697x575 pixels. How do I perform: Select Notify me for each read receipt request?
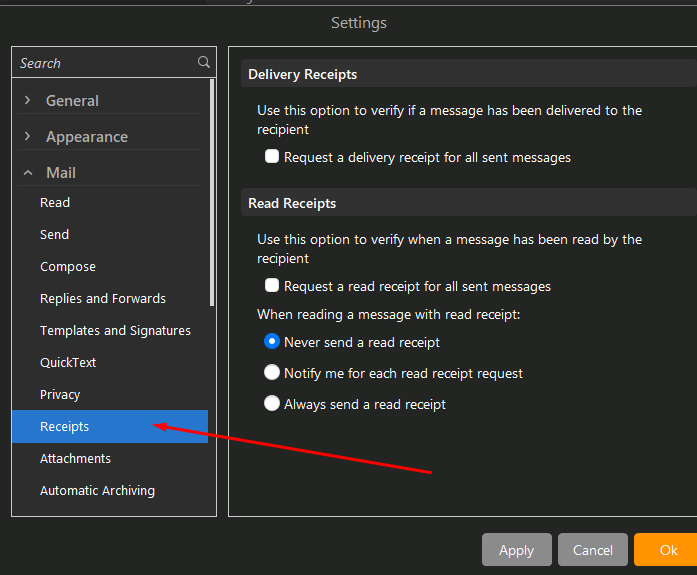(x=272, y=372)
